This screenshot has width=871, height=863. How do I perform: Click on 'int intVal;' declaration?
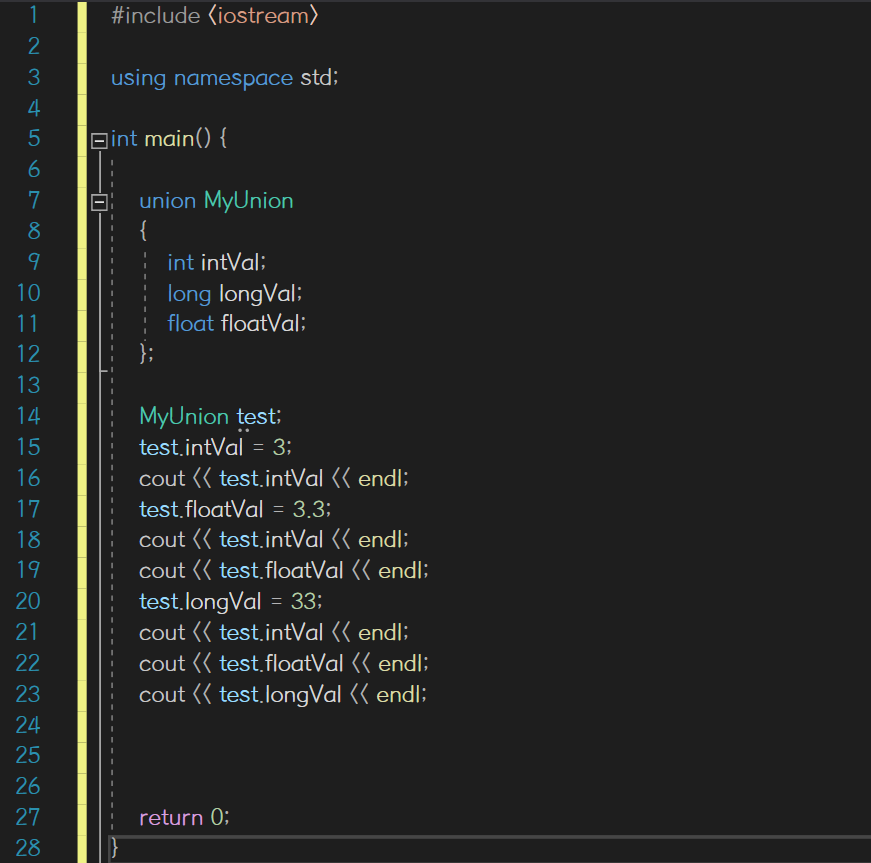pyautogui.click(x=217, y=263)
